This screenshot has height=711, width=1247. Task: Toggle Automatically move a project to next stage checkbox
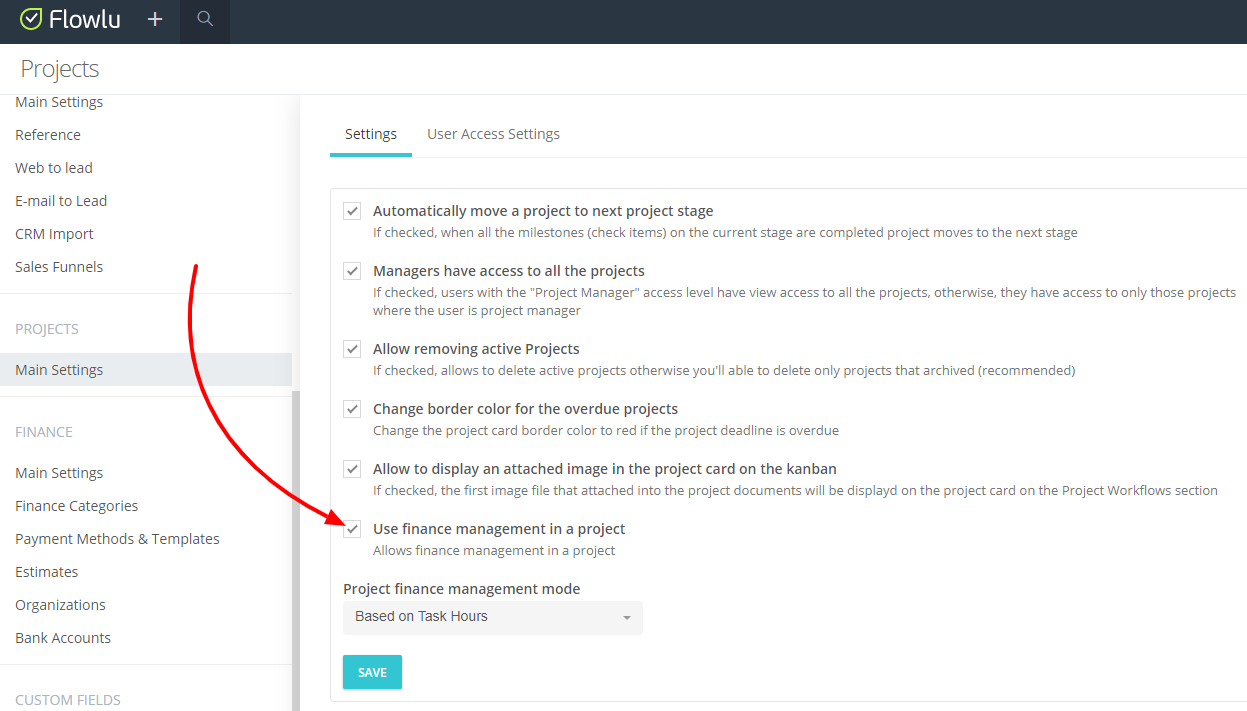click(x=352, y=211)
